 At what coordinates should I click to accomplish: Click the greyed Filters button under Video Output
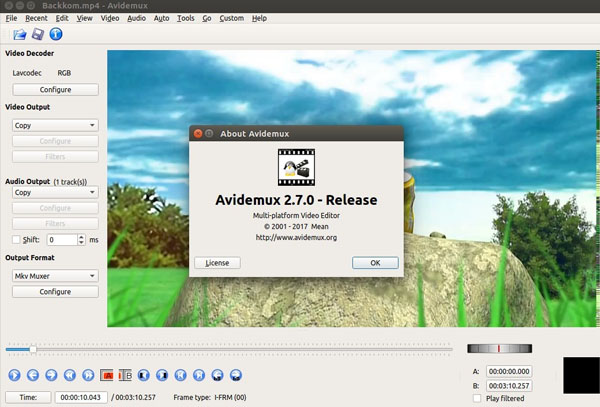[55, 156]
